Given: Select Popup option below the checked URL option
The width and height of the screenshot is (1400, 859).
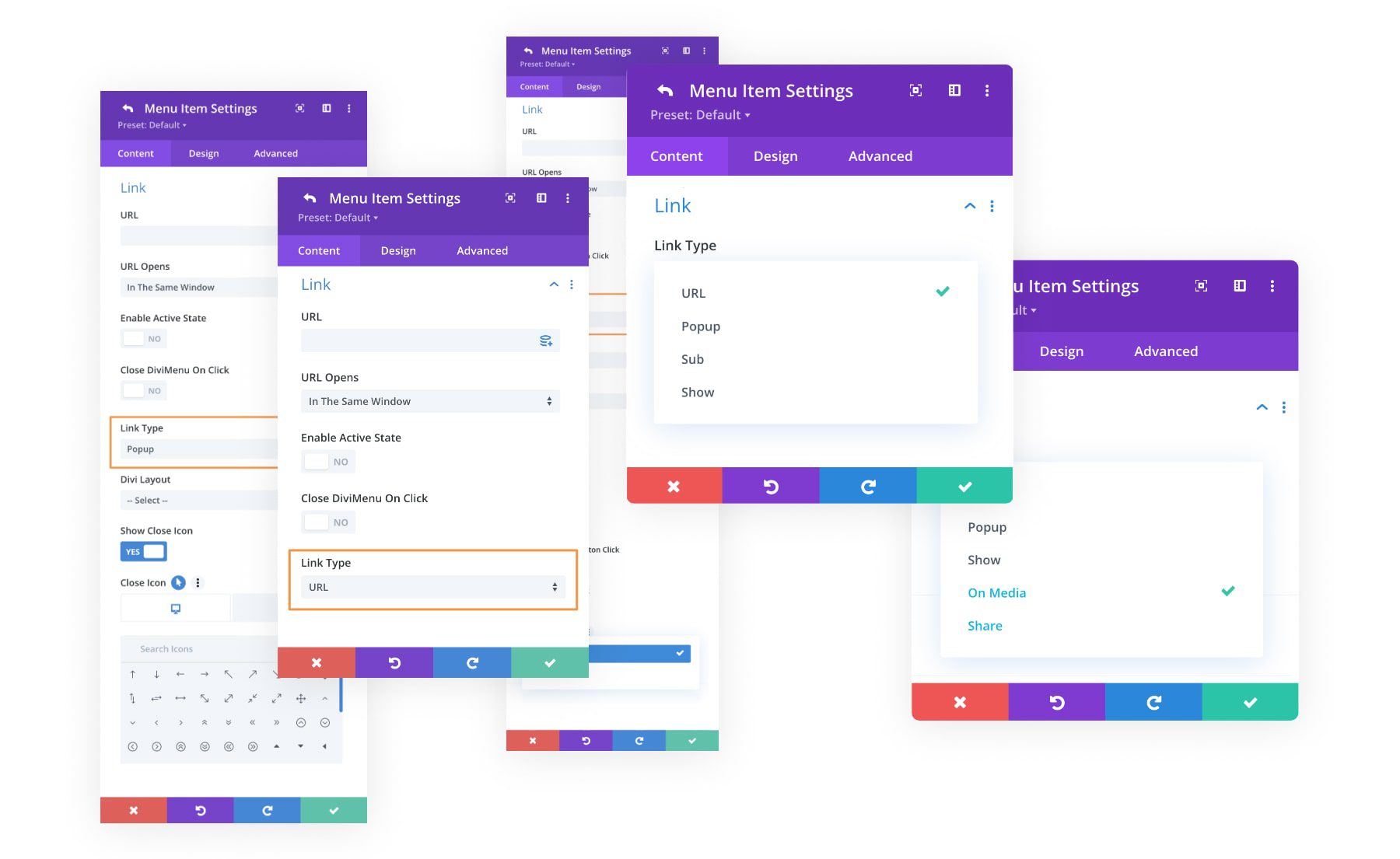Looking at the screenshot, I should pos(701,326).
